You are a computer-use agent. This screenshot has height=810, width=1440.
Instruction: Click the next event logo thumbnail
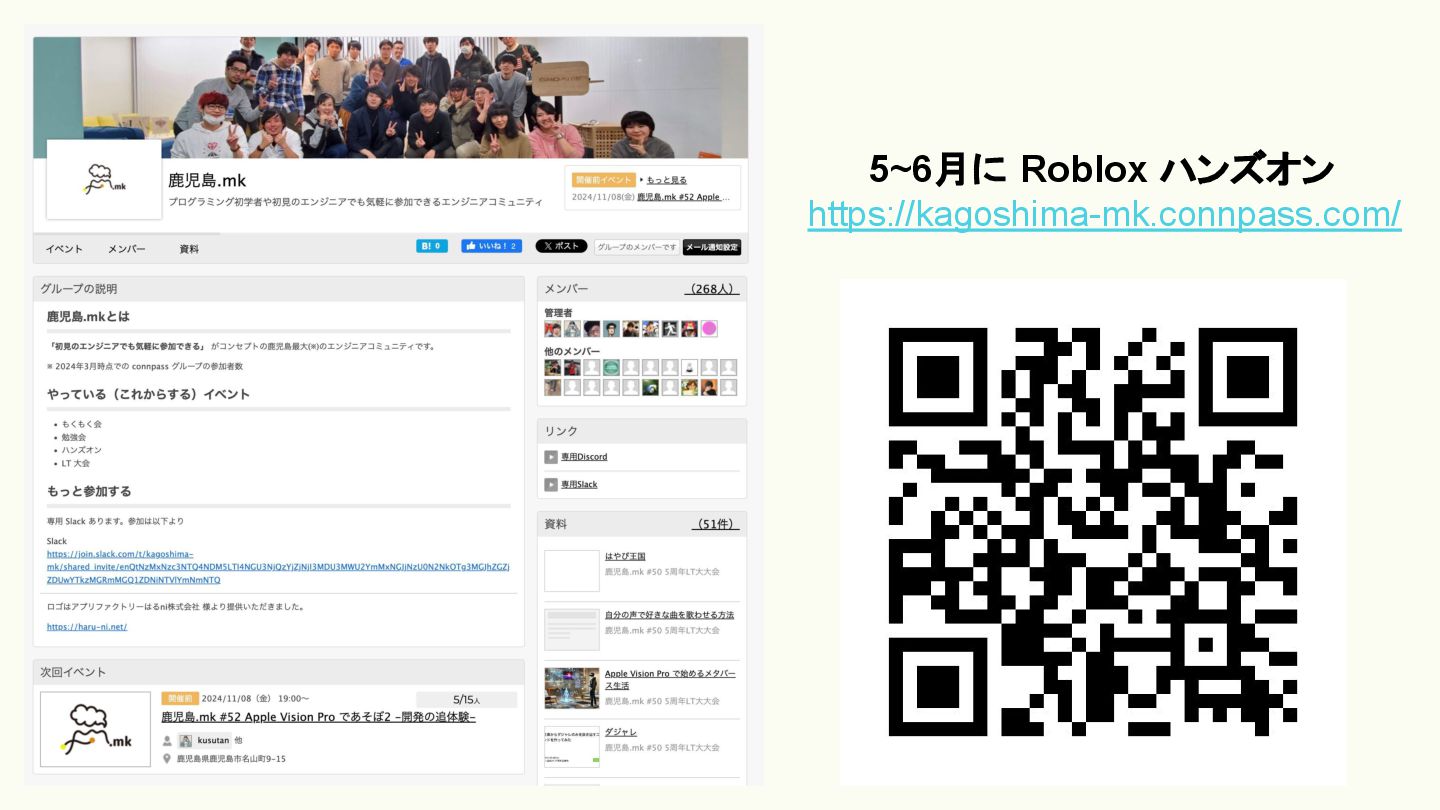click(95, 729)
